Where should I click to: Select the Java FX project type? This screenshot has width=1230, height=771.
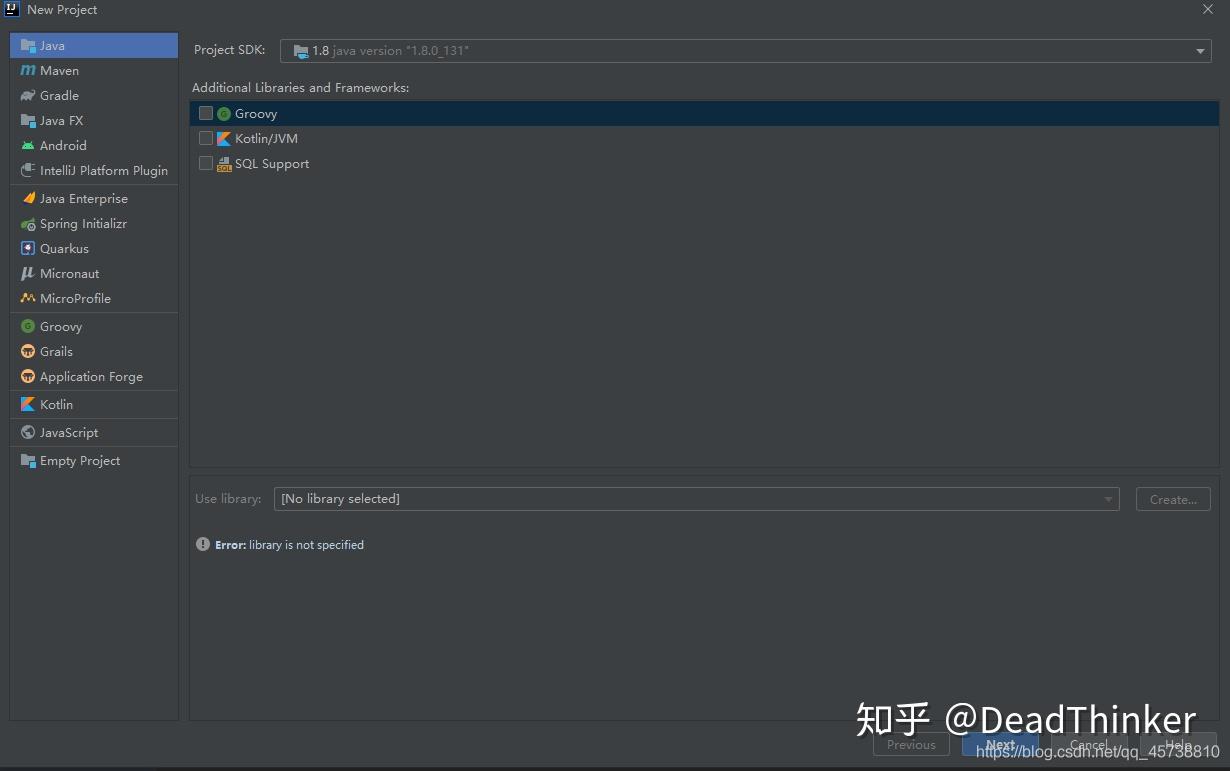point(60,120)
